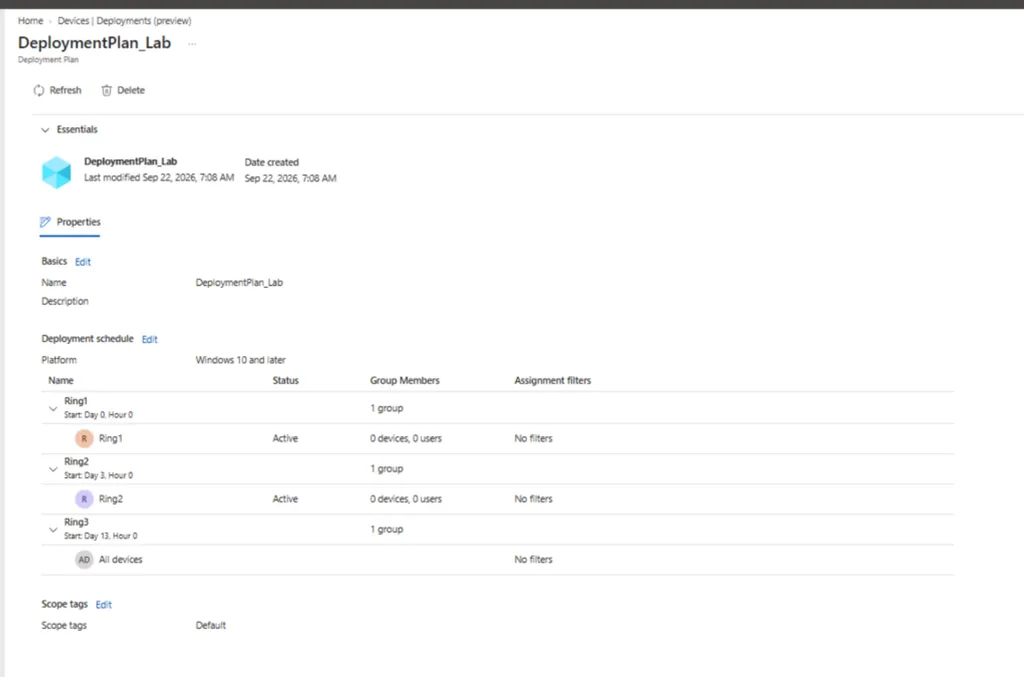Click the DeploymentPlan_Lab blue cube icon
This screenshot has height=677, width=1024.
coord(57,172)
